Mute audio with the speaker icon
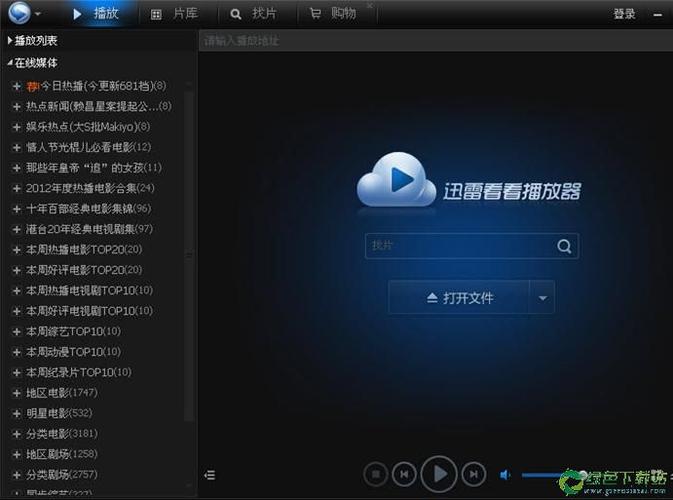673x500 pixels. [x=505, y=475]
